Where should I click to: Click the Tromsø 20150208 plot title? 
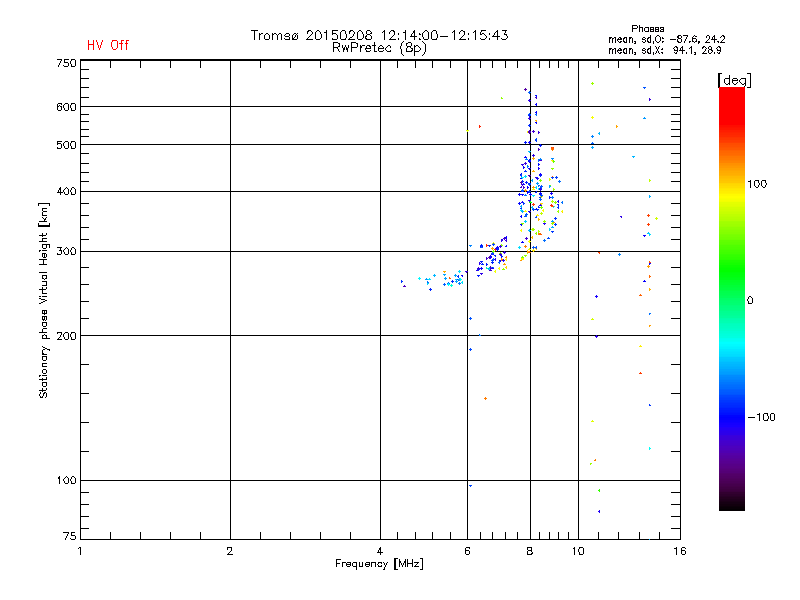click(379, 35)
